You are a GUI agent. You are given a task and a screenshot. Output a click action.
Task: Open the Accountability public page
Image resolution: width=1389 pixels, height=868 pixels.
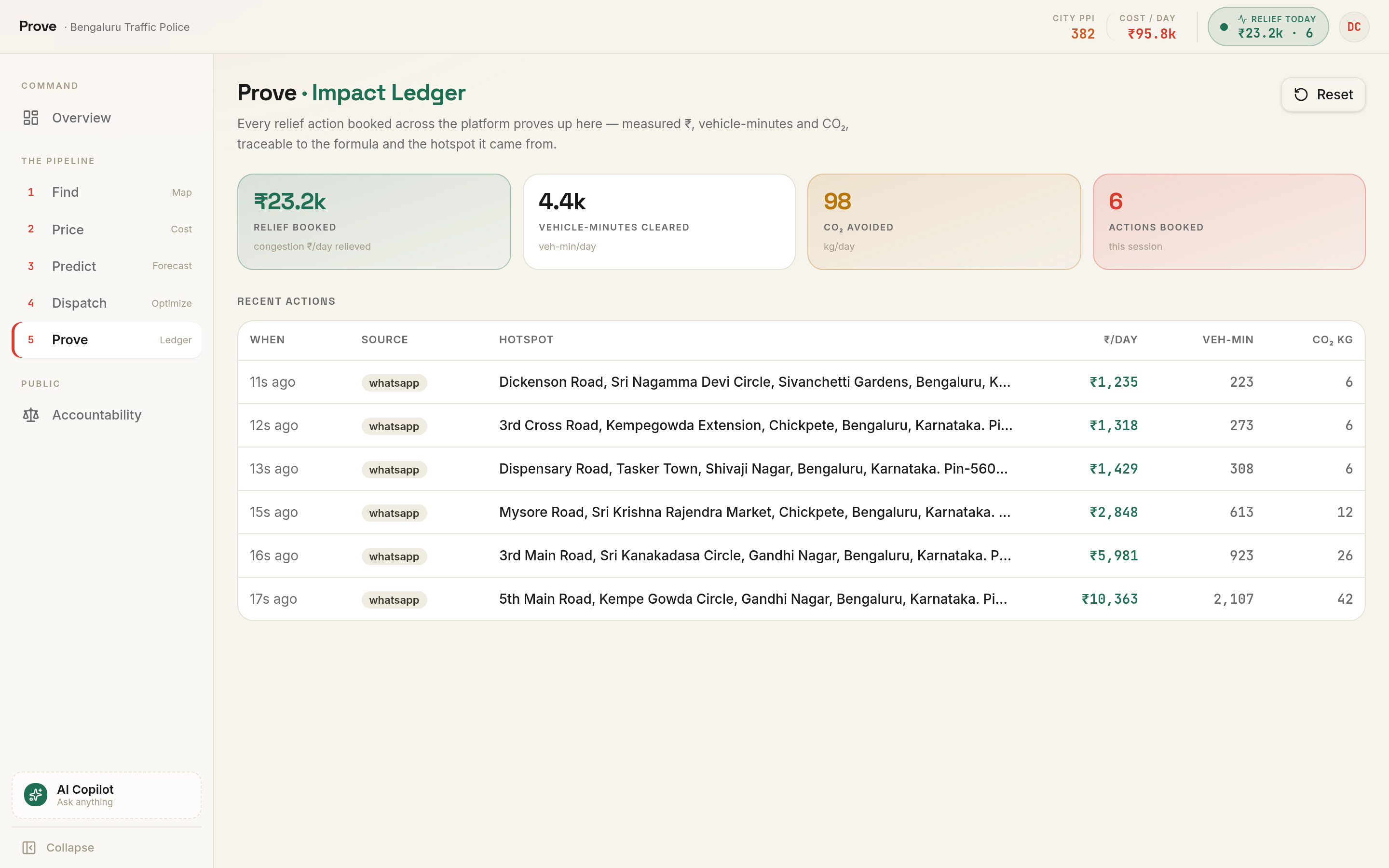[x=107, y=415]
